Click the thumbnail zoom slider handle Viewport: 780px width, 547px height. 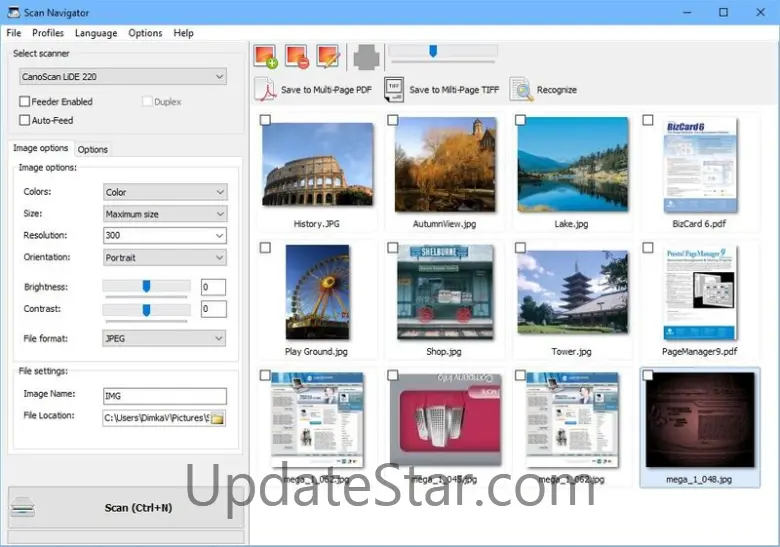click(433, 51)
